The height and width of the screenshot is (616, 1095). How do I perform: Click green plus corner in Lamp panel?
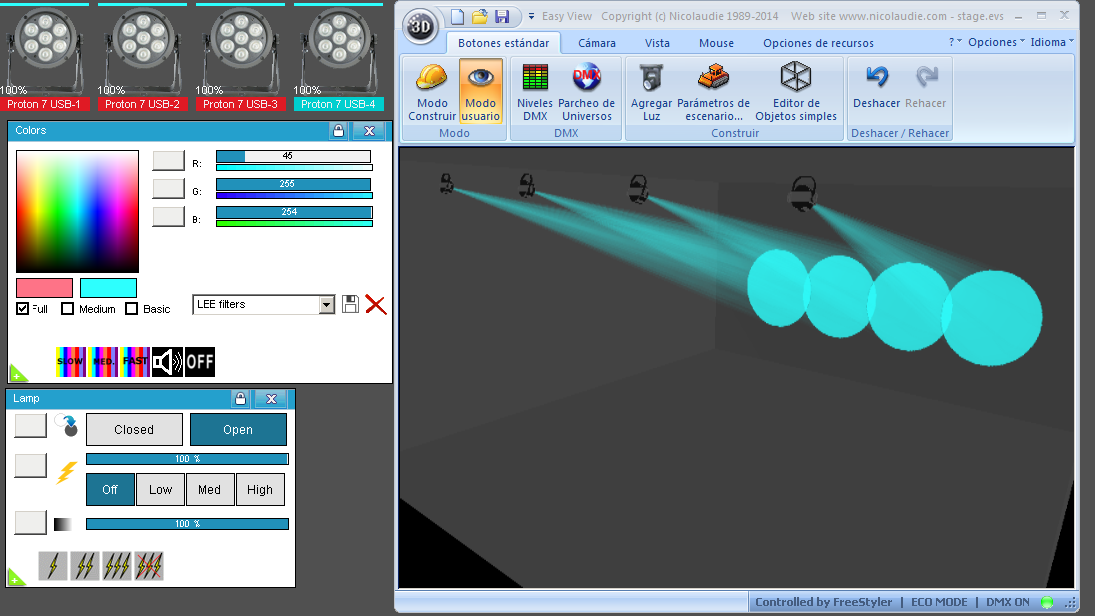coord(15,578)
